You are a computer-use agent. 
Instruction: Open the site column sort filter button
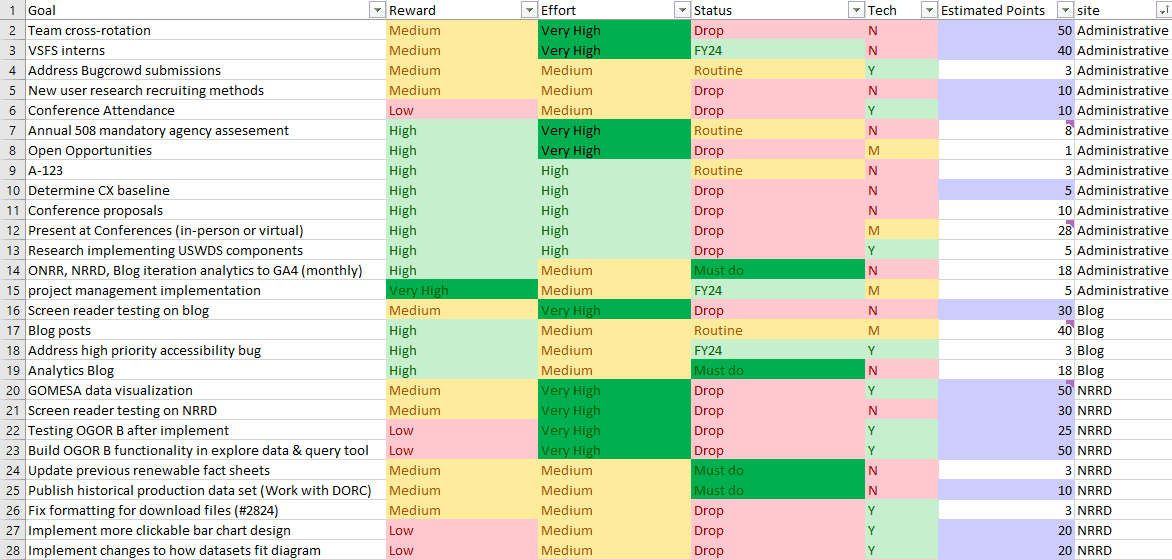tap(1163, 10)
